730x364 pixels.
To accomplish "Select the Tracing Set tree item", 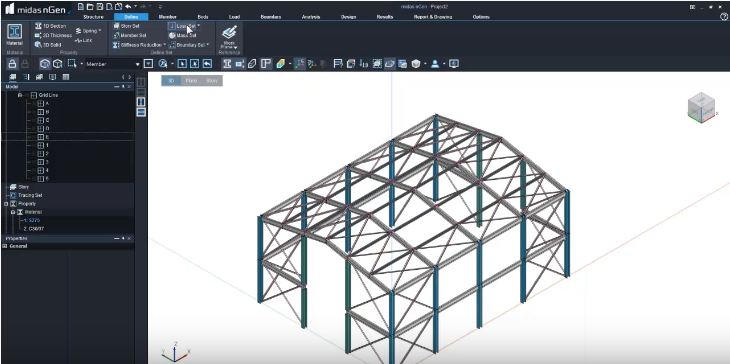I will 27,195.
